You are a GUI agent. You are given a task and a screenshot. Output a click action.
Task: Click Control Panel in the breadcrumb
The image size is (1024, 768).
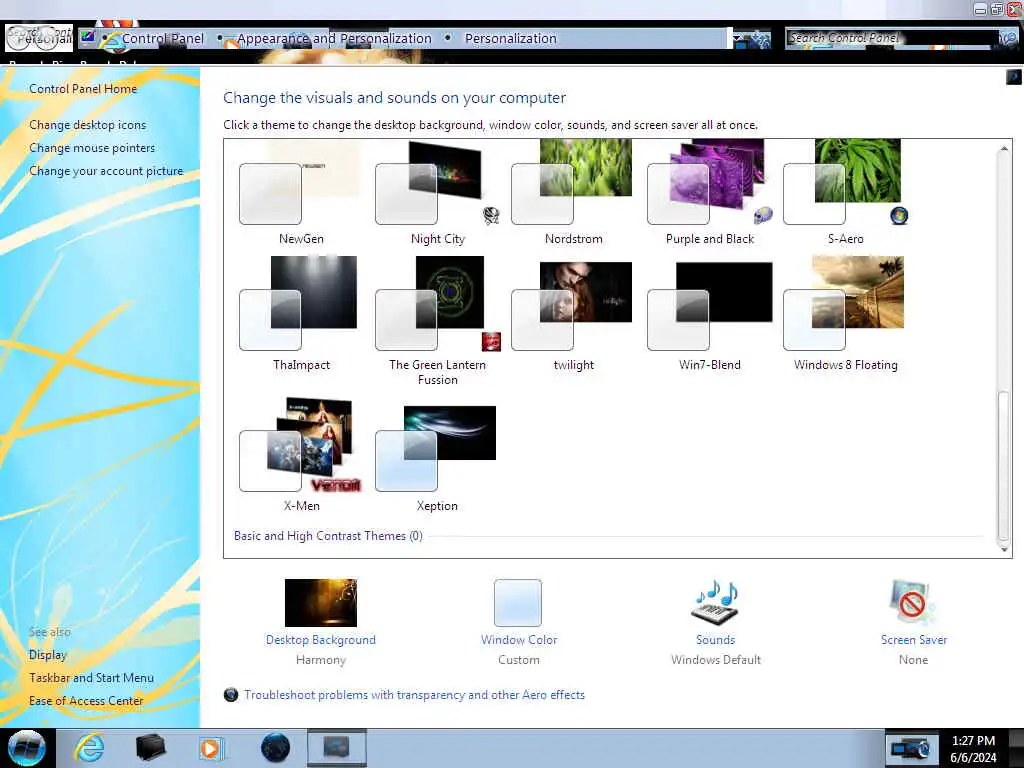coord(163,39)
